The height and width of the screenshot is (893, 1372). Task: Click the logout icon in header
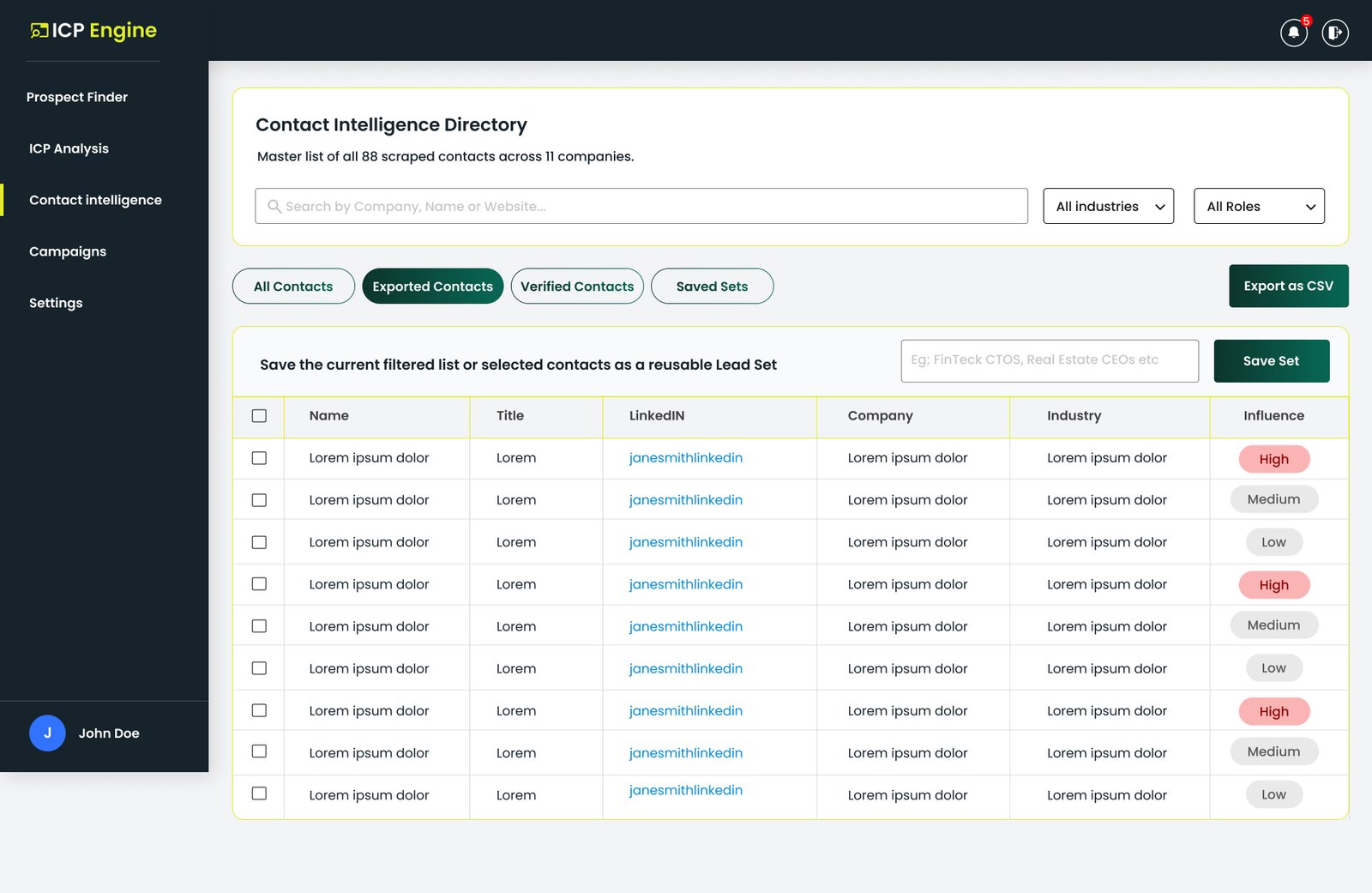tap(1335, 33)
